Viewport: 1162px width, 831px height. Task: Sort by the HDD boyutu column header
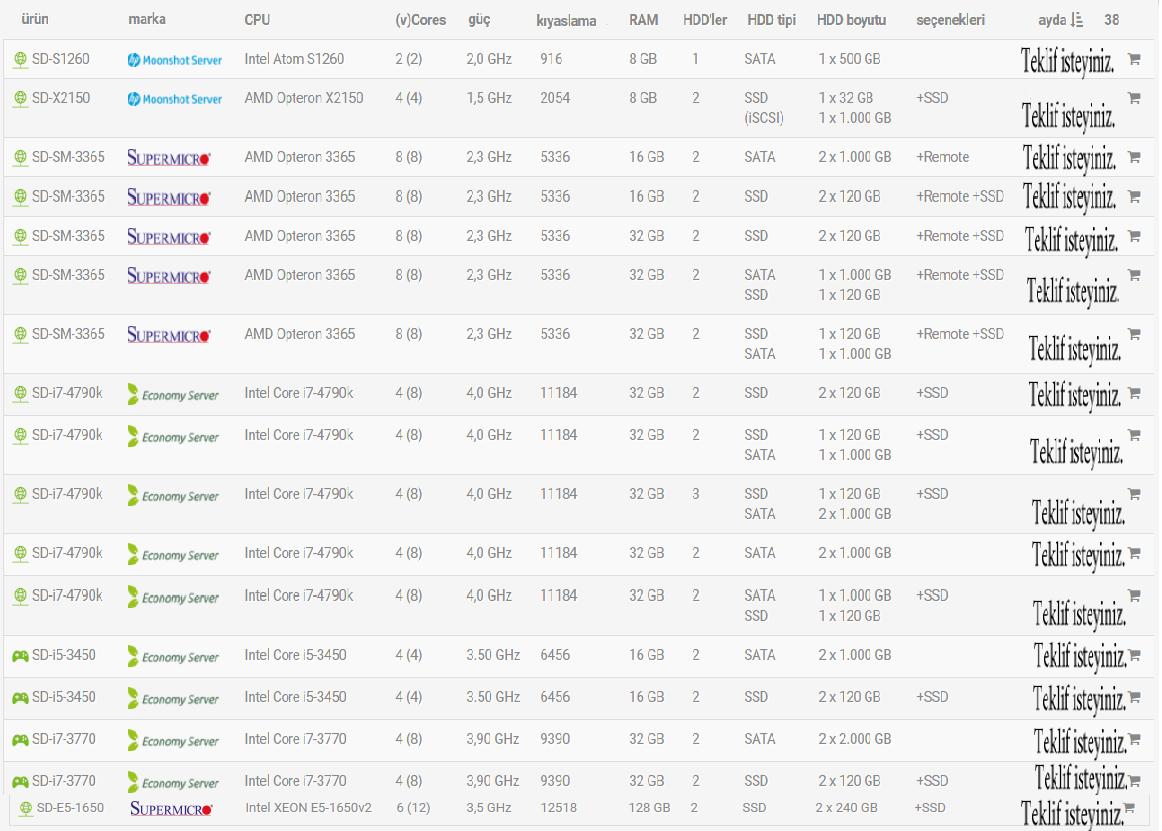851,20
